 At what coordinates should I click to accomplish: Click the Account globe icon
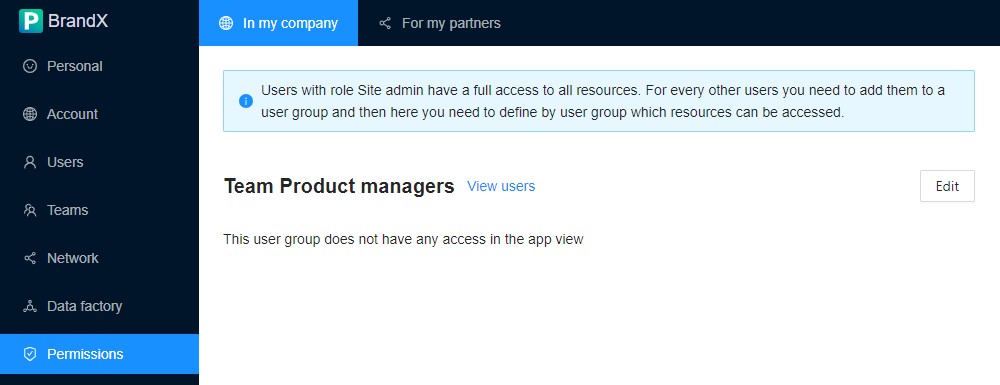pyautogui.click(x=30, y=114)
